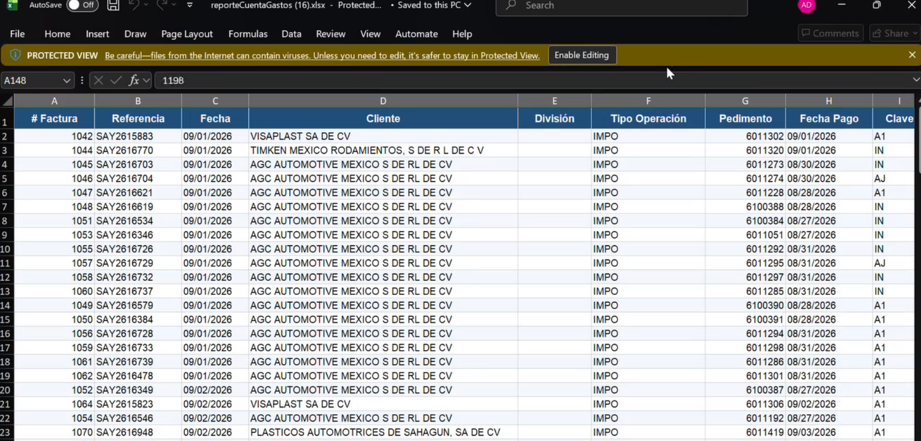921x441 pixels.
Task: Click the Search box in title bar
Action: tap(621, 6)
